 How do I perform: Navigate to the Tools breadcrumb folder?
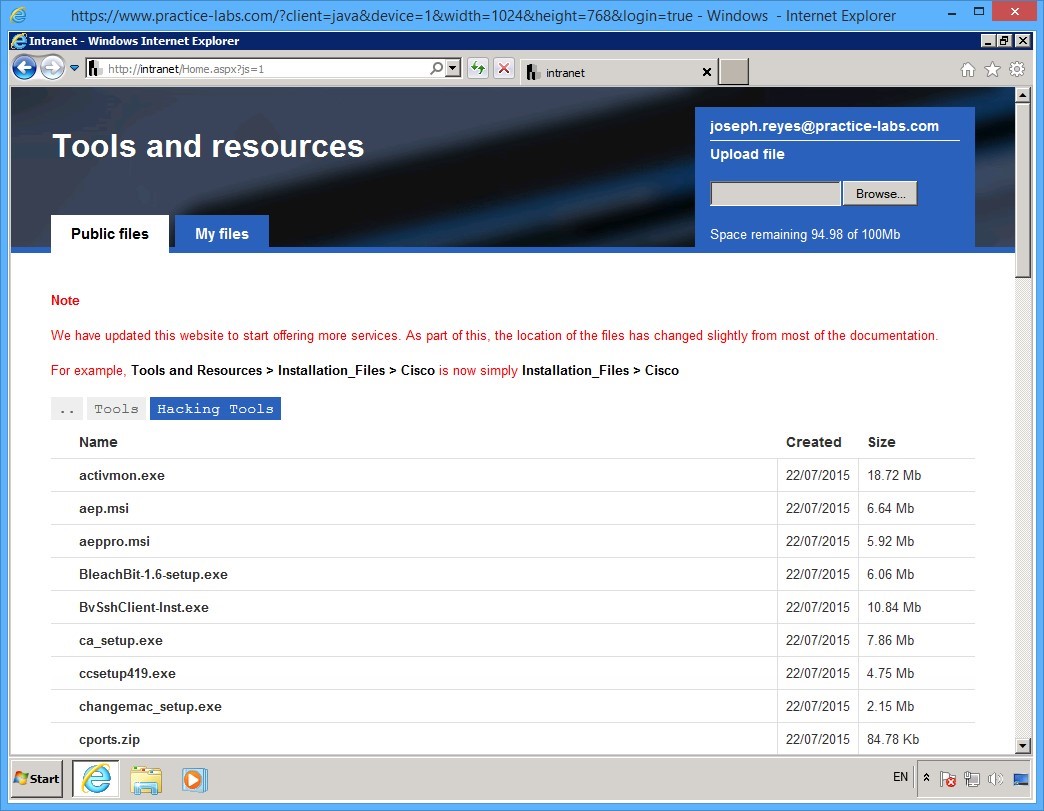point(116,408)
